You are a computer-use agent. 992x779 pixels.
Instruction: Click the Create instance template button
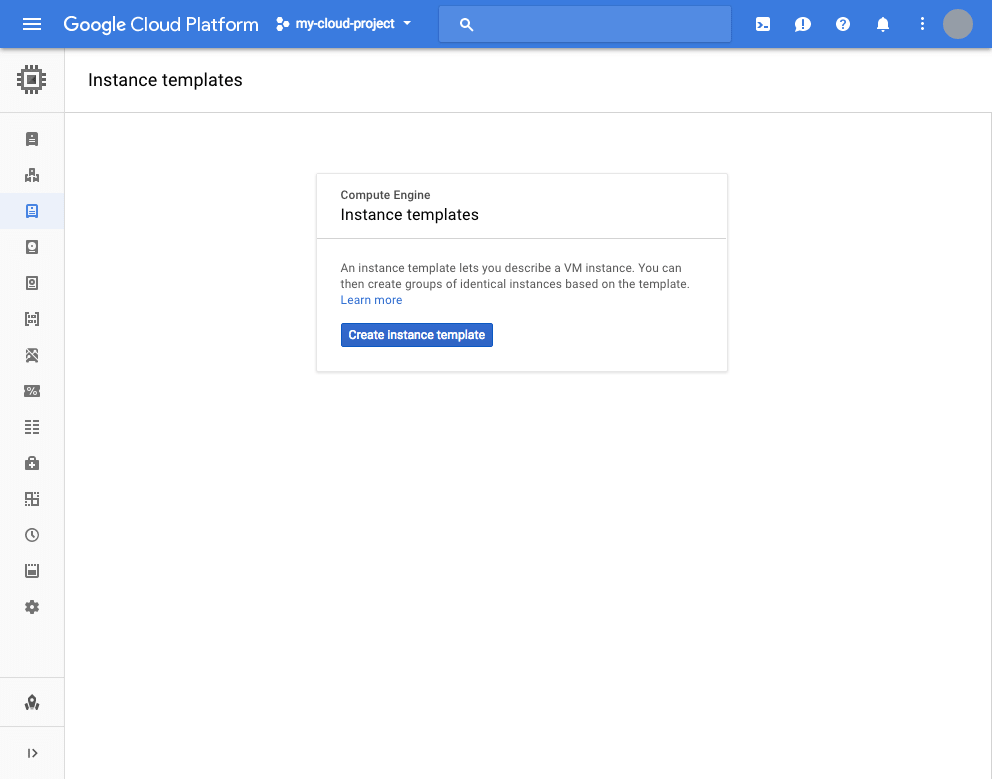[x=416, y=335]
